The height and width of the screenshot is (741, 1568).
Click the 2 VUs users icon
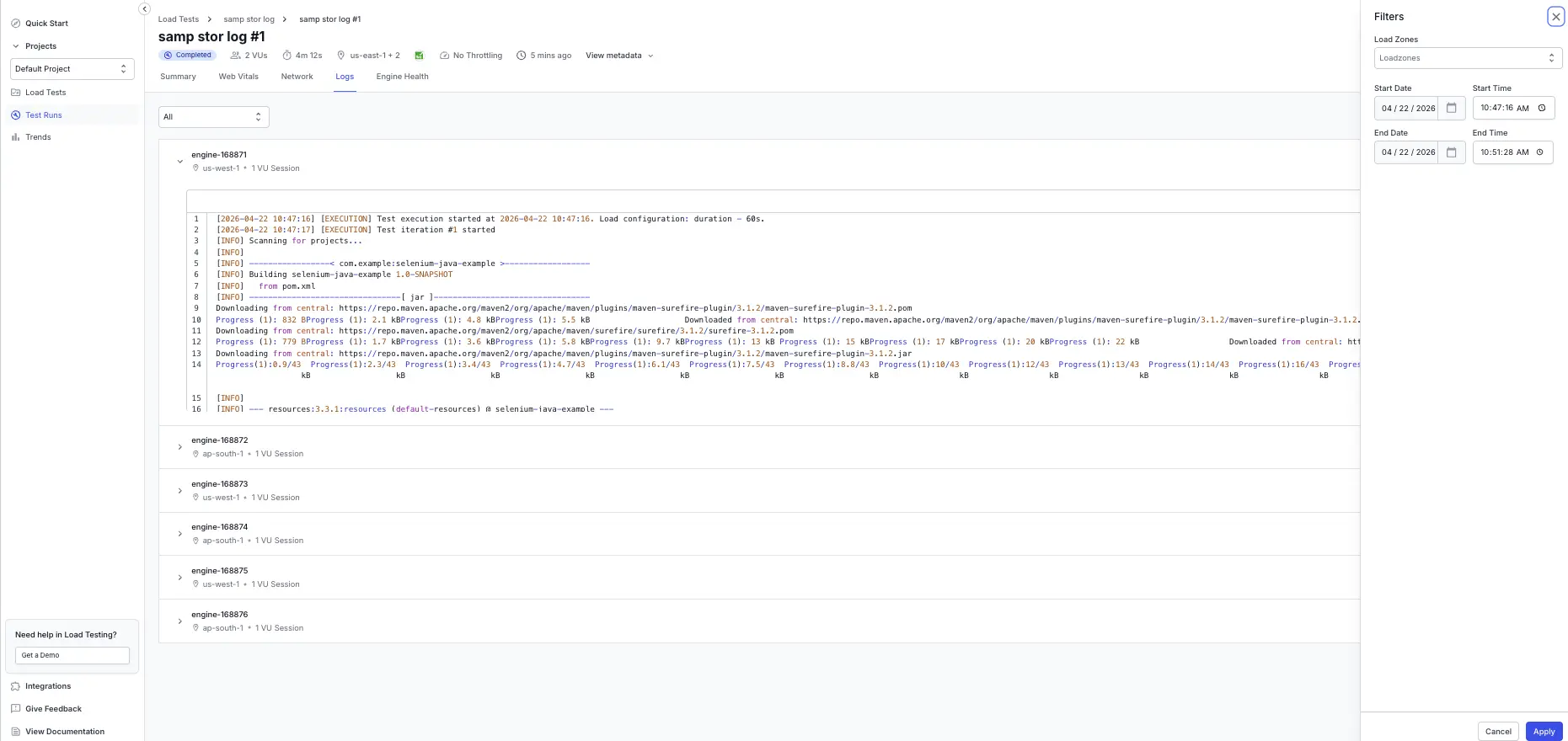point(236,56)
